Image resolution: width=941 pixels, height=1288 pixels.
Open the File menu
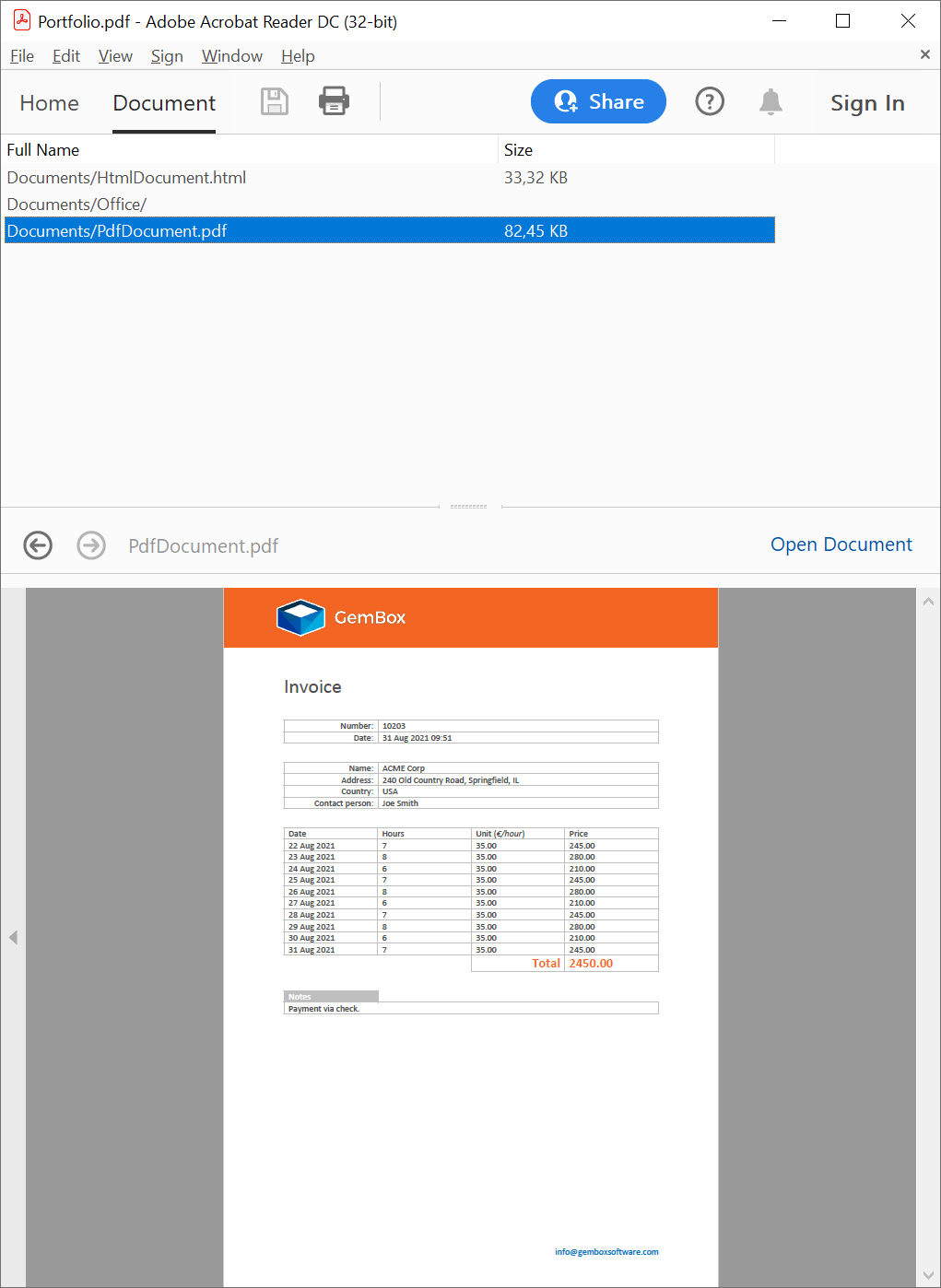[22, 56]
